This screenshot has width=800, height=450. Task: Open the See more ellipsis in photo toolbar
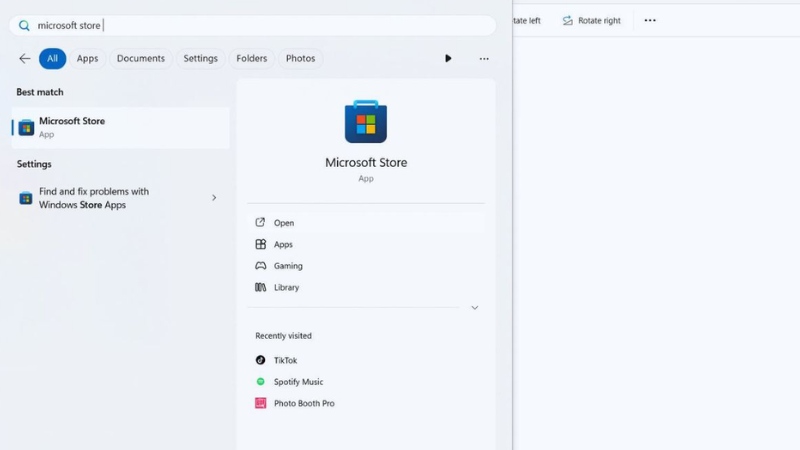[650, 20]
